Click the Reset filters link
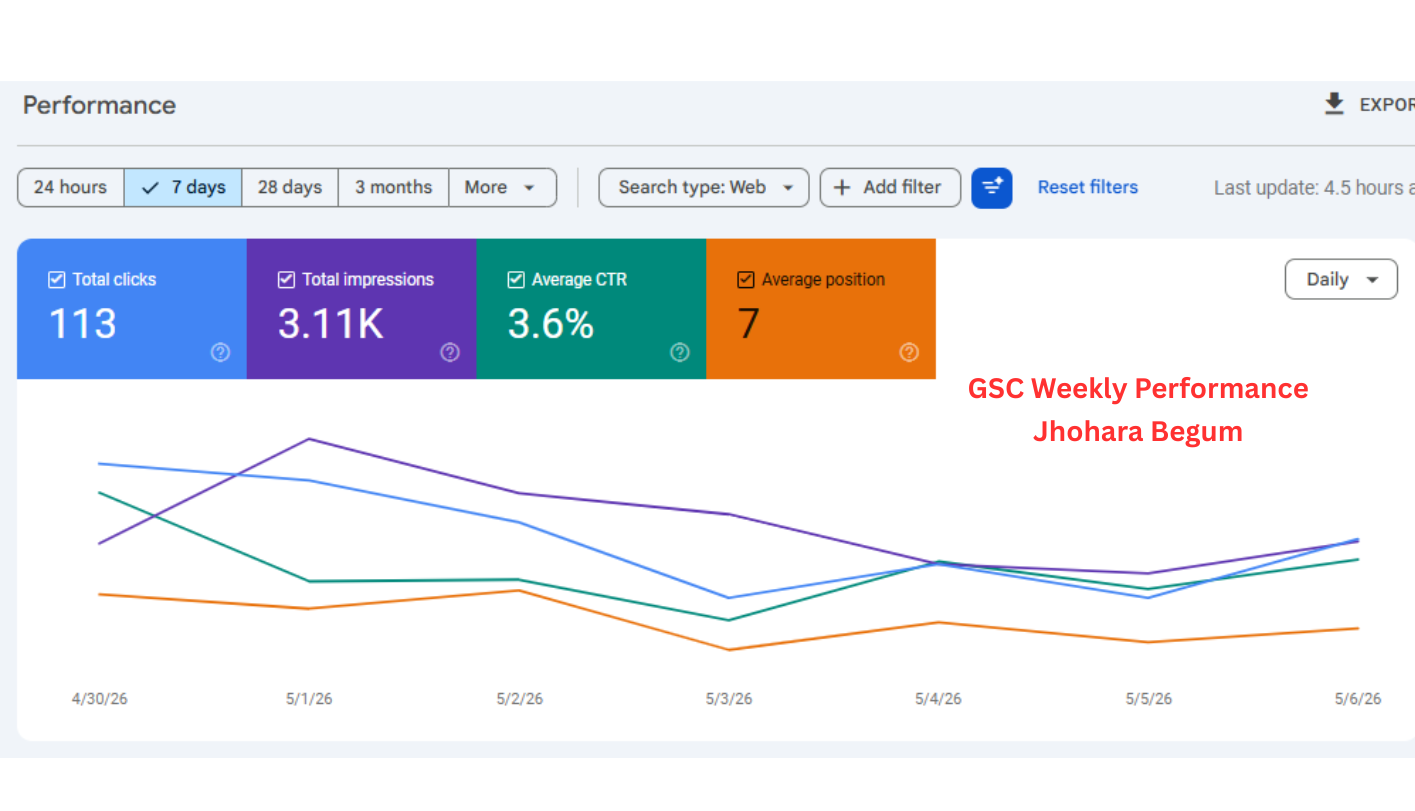Screen dimensions: 1415x811 (x=1088, y=187)
